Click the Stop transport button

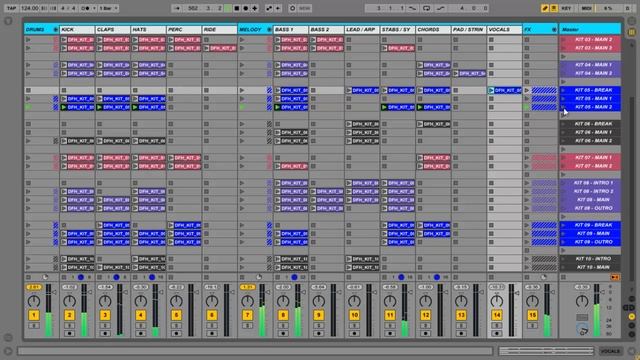pos(236,8)
